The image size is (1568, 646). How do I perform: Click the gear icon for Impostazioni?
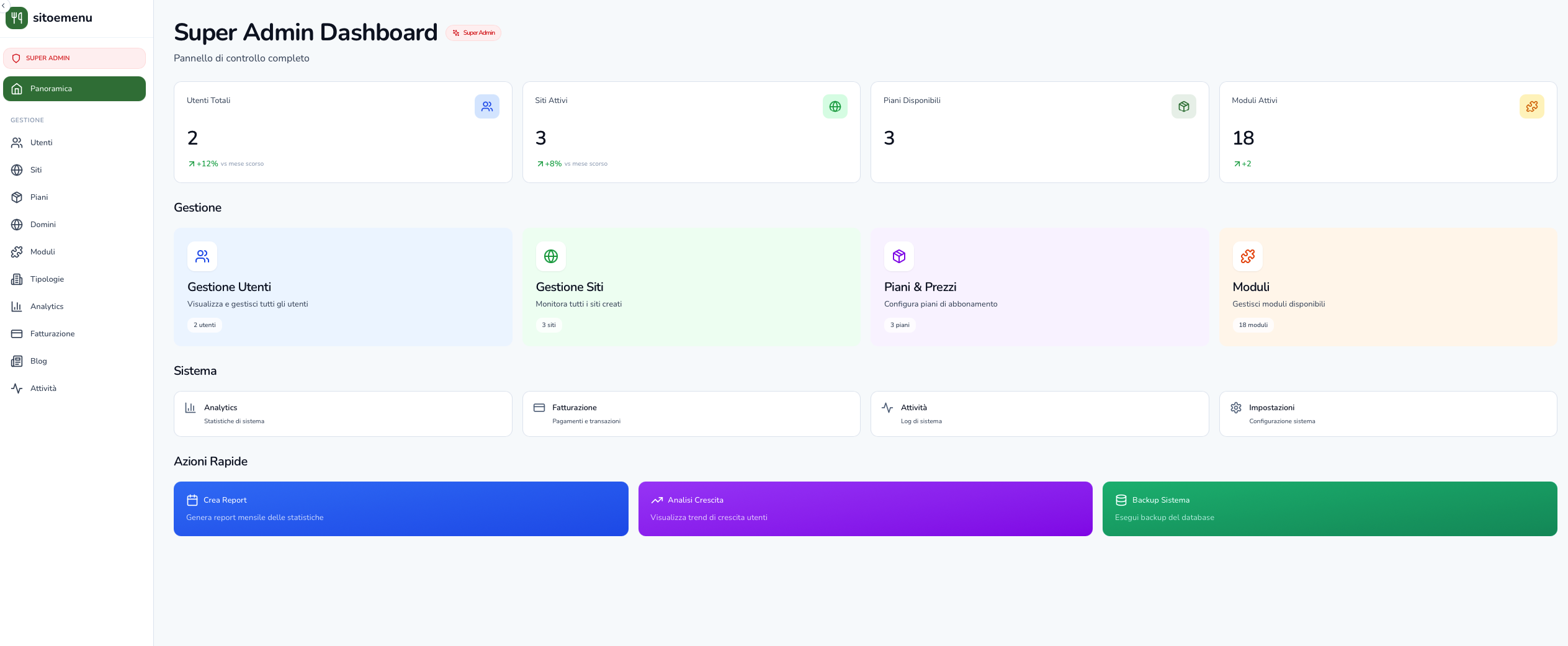(1235, 408)
